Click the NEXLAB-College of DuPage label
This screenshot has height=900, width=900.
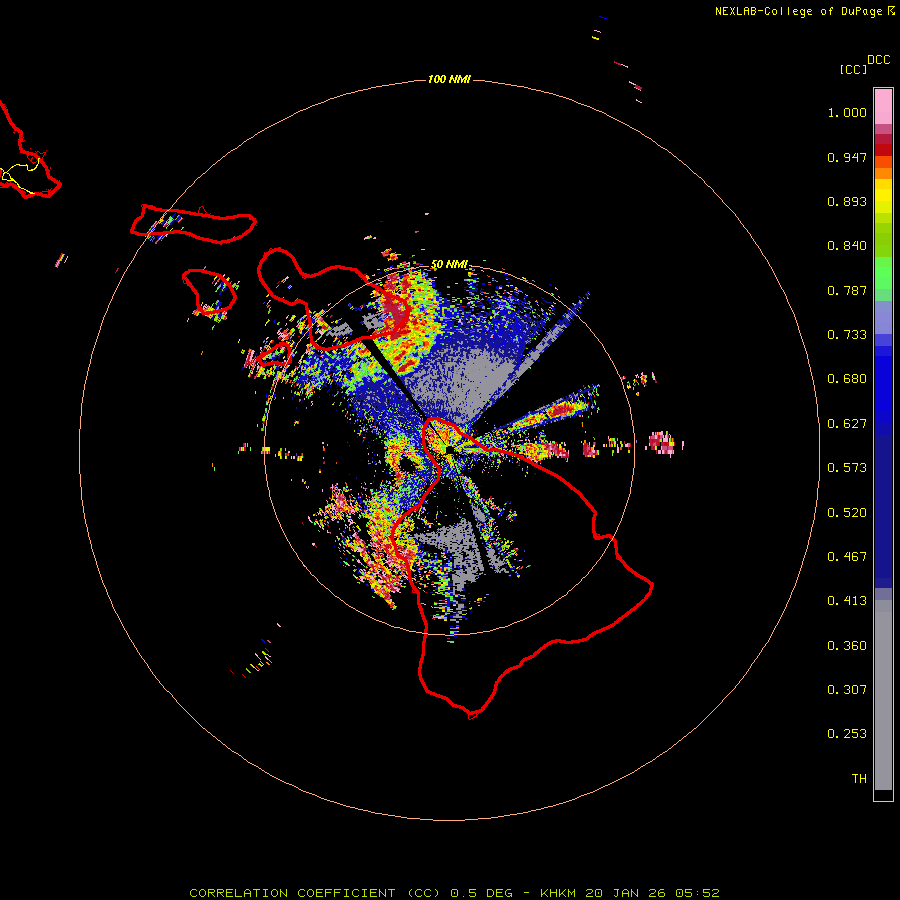pos(804,11)
